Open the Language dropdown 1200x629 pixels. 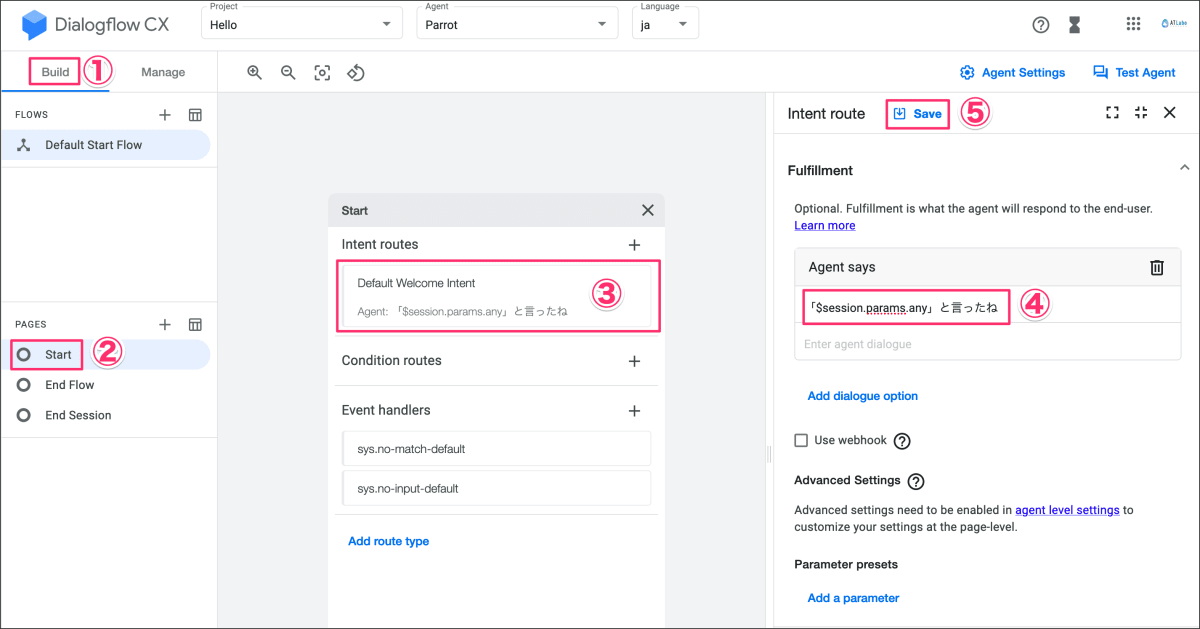665,24
